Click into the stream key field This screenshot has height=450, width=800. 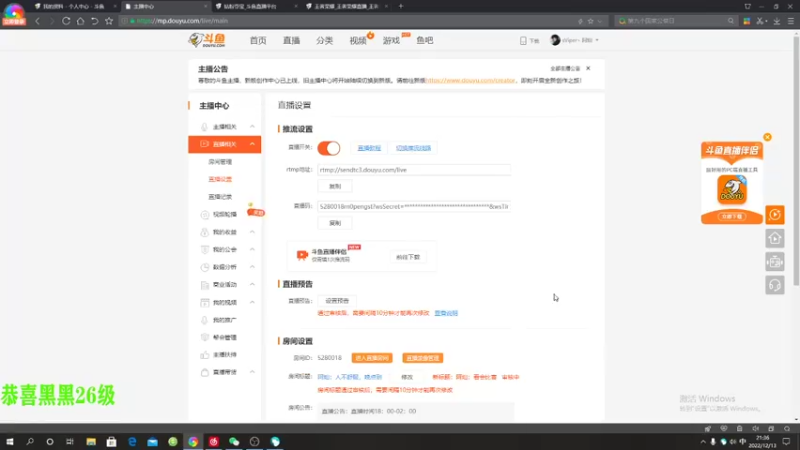414,207
